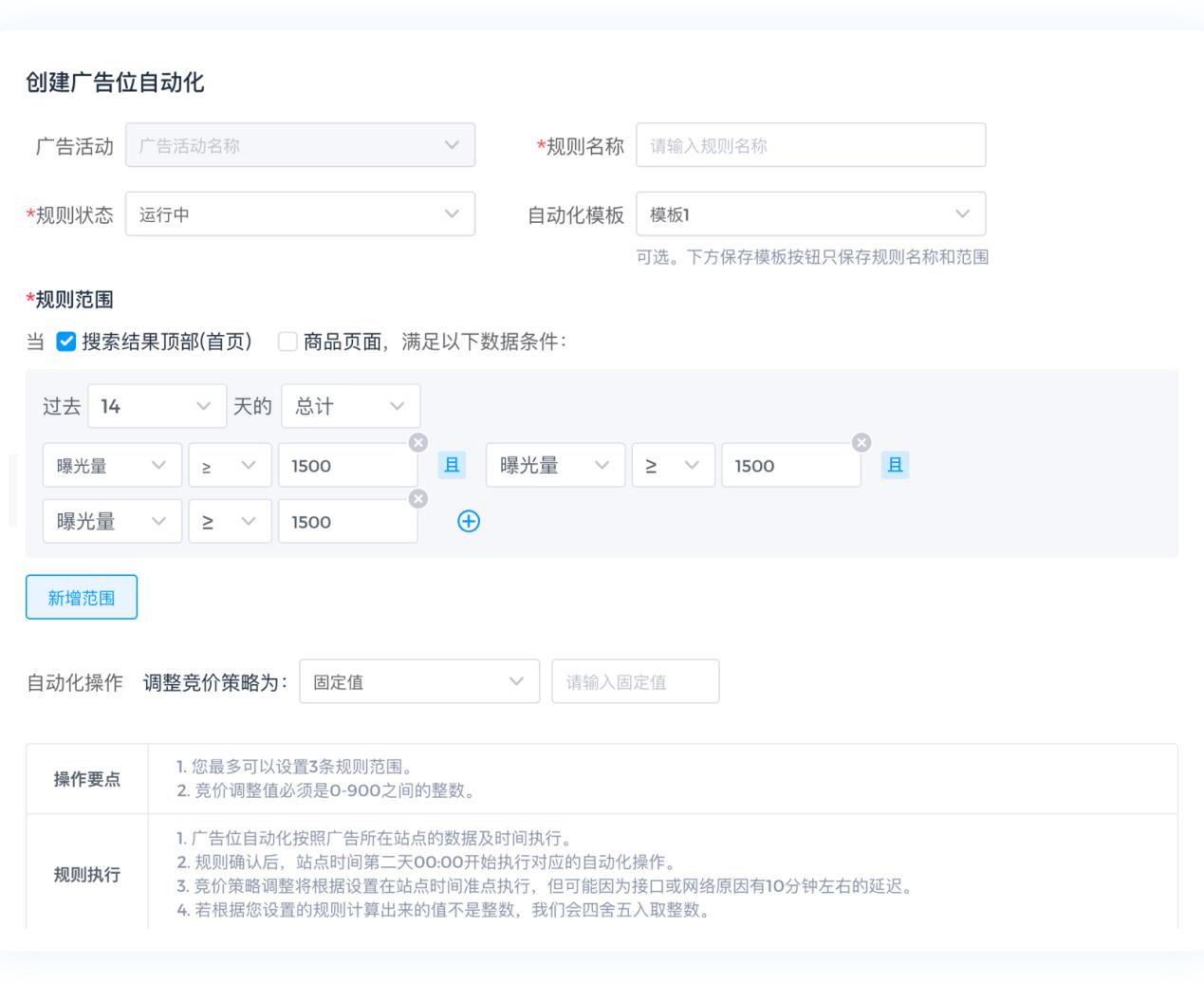Expand the 固定值 bid strategy dropdown
This screenshot has width=1204, height=983.
coord(418,681)
